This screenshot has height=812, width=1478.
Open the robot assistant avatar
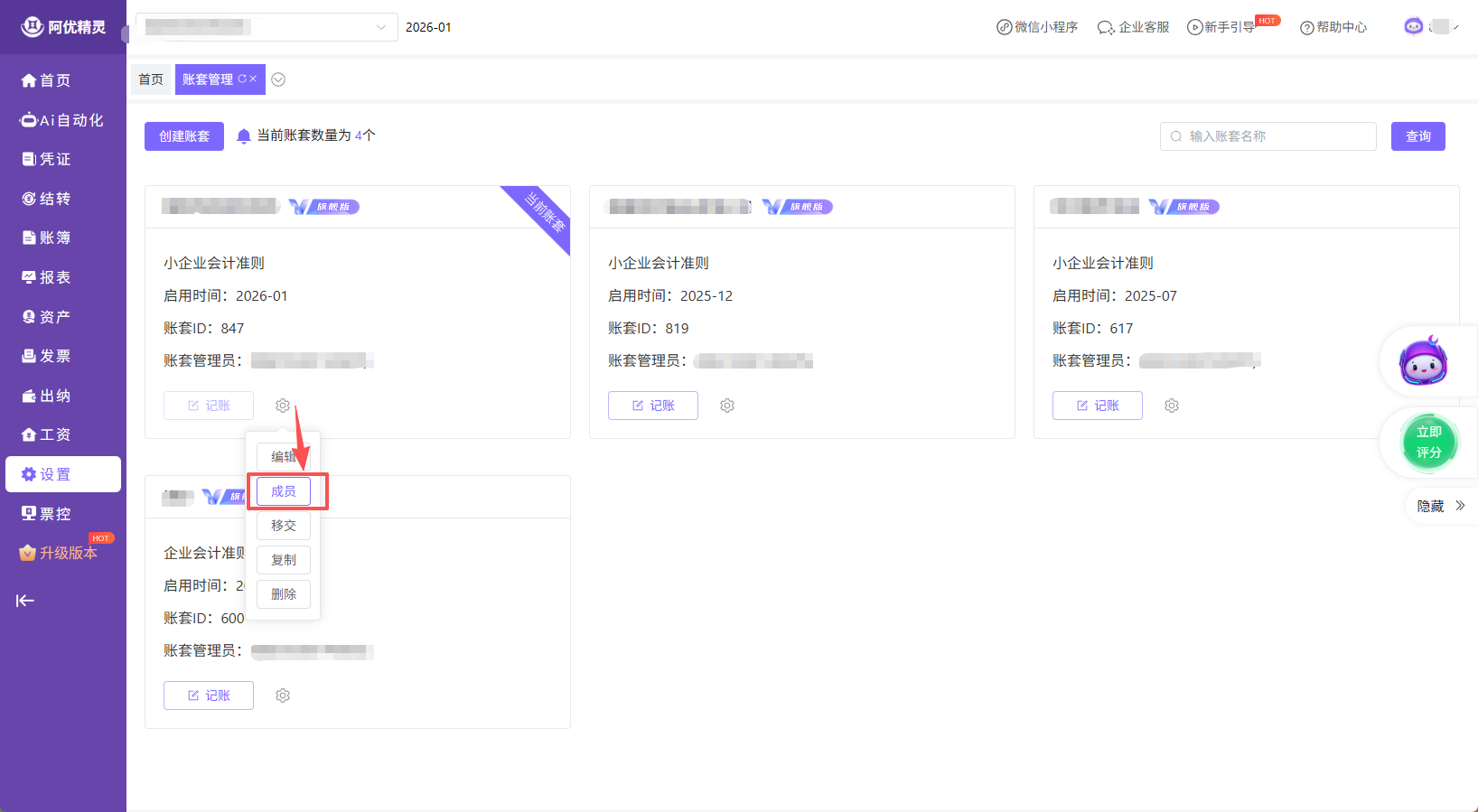pyautogui.click(x=1423, y=361)
